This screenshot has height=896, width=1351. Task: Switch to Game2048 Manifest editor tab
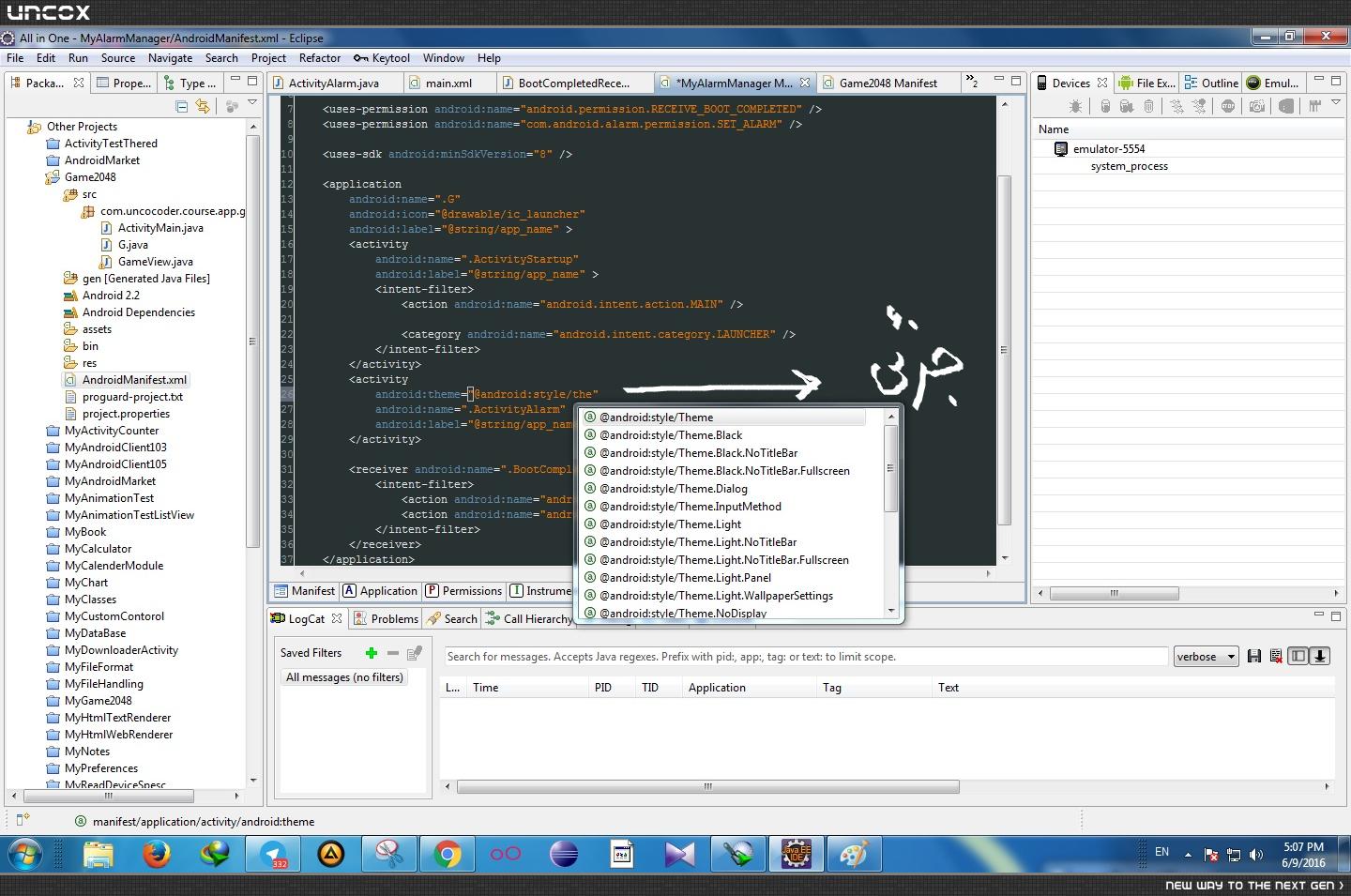[x=888, y=84]
